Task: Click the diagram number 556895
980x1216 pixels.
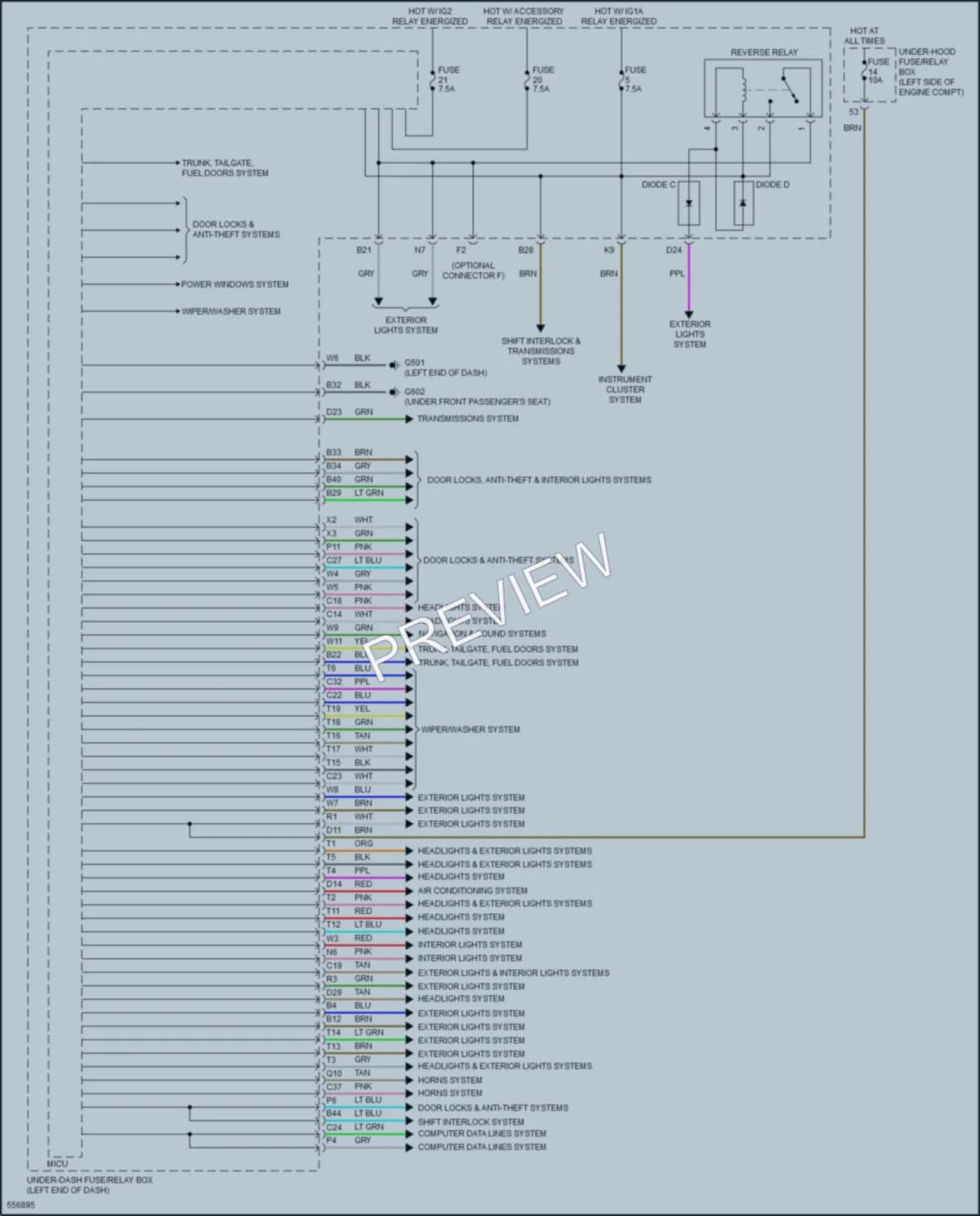Action: 20,1205
